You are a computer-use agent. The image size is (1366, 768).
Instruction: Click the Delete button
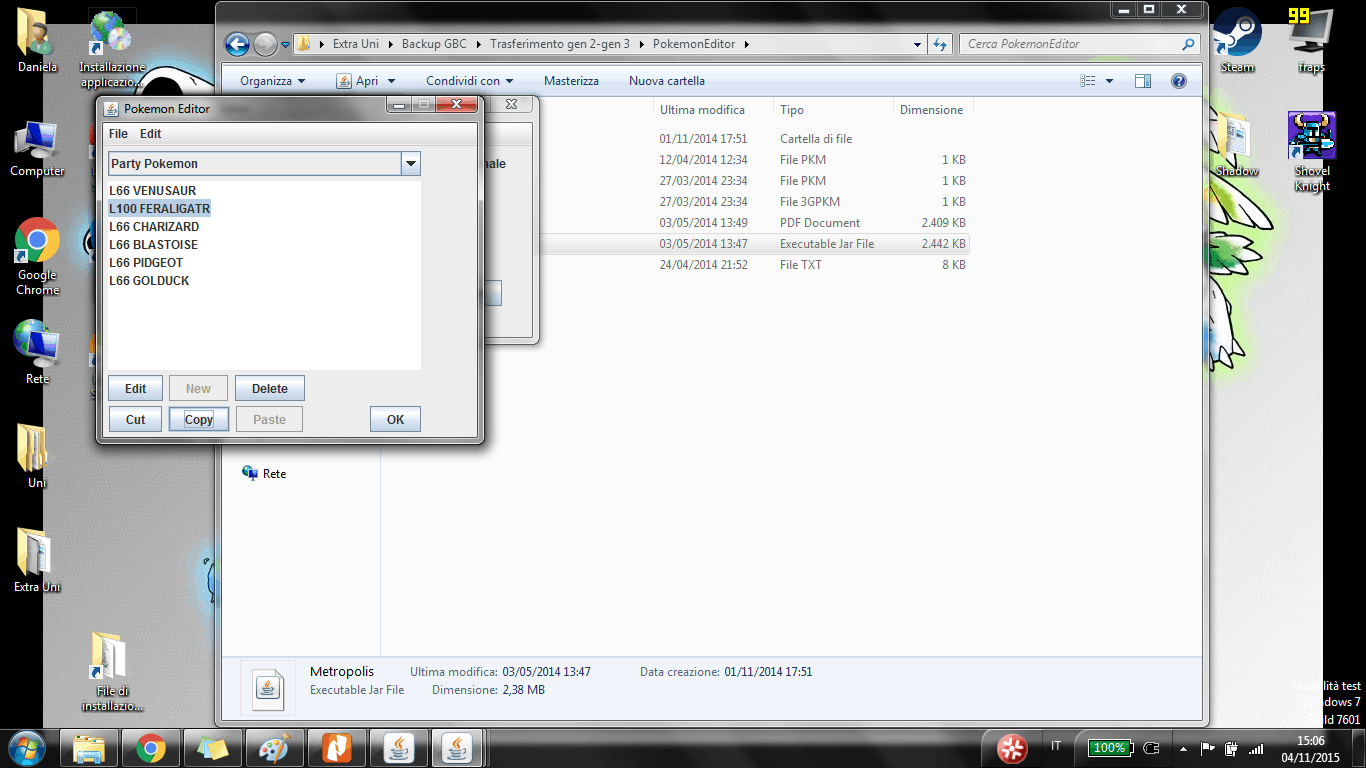[269, 389]
